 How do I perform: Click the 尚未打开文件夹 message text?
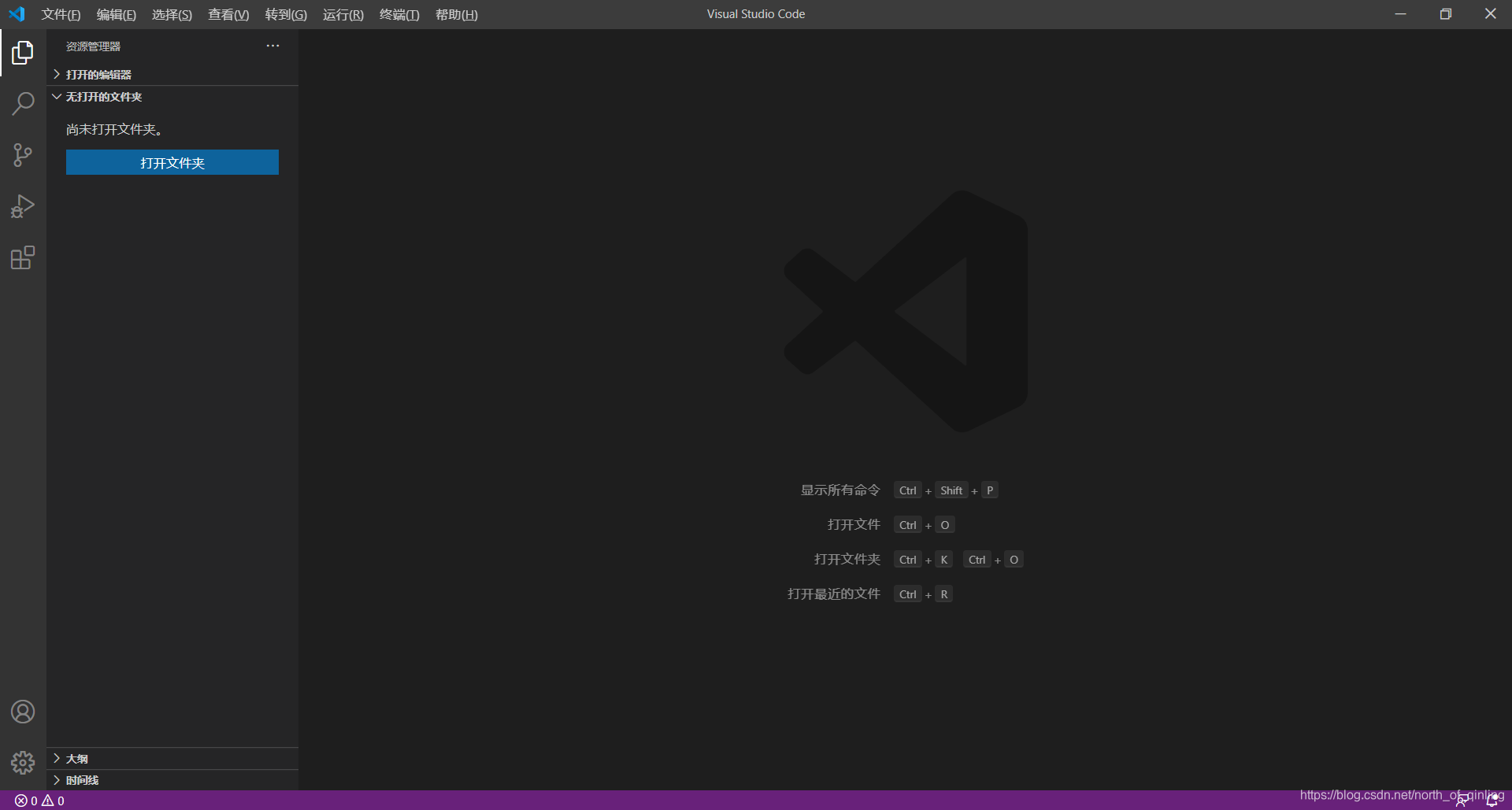tap(114, 129)
